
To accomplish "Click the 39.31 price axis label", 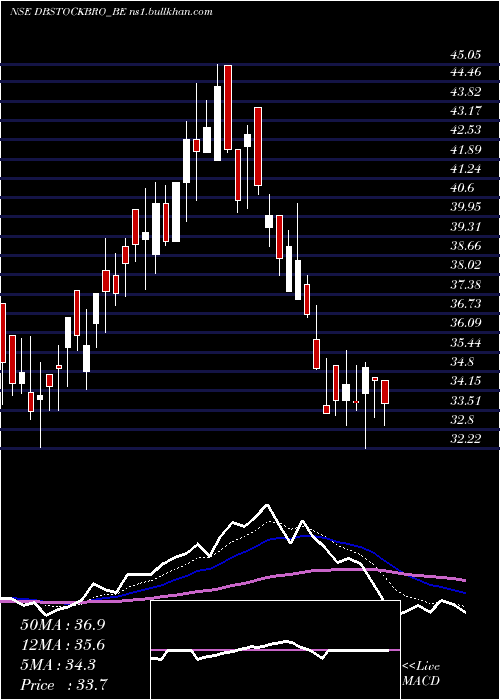I will 465,227.
